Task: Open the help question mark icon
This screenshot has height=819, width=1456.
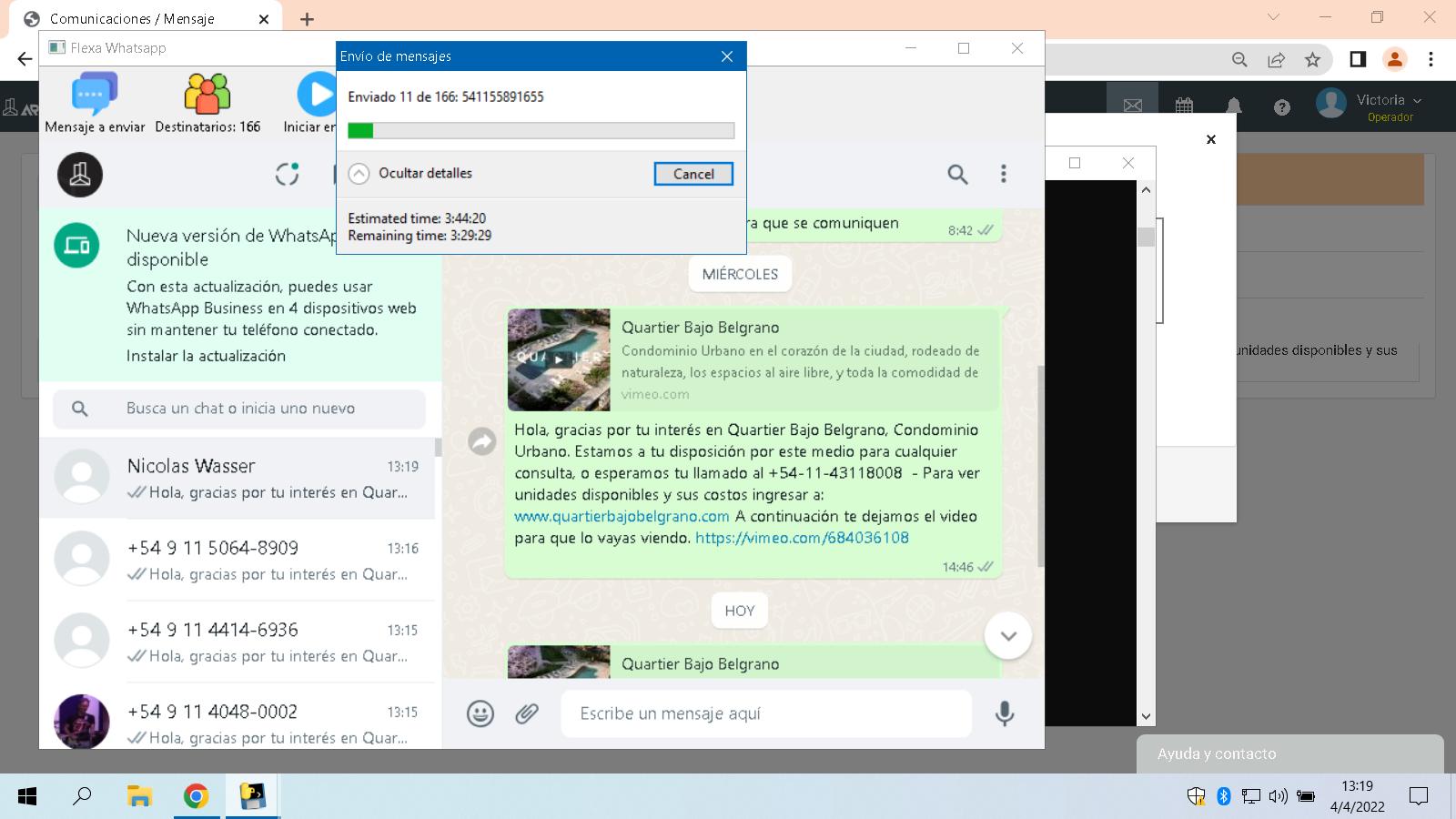Action: click(1282, 107)
